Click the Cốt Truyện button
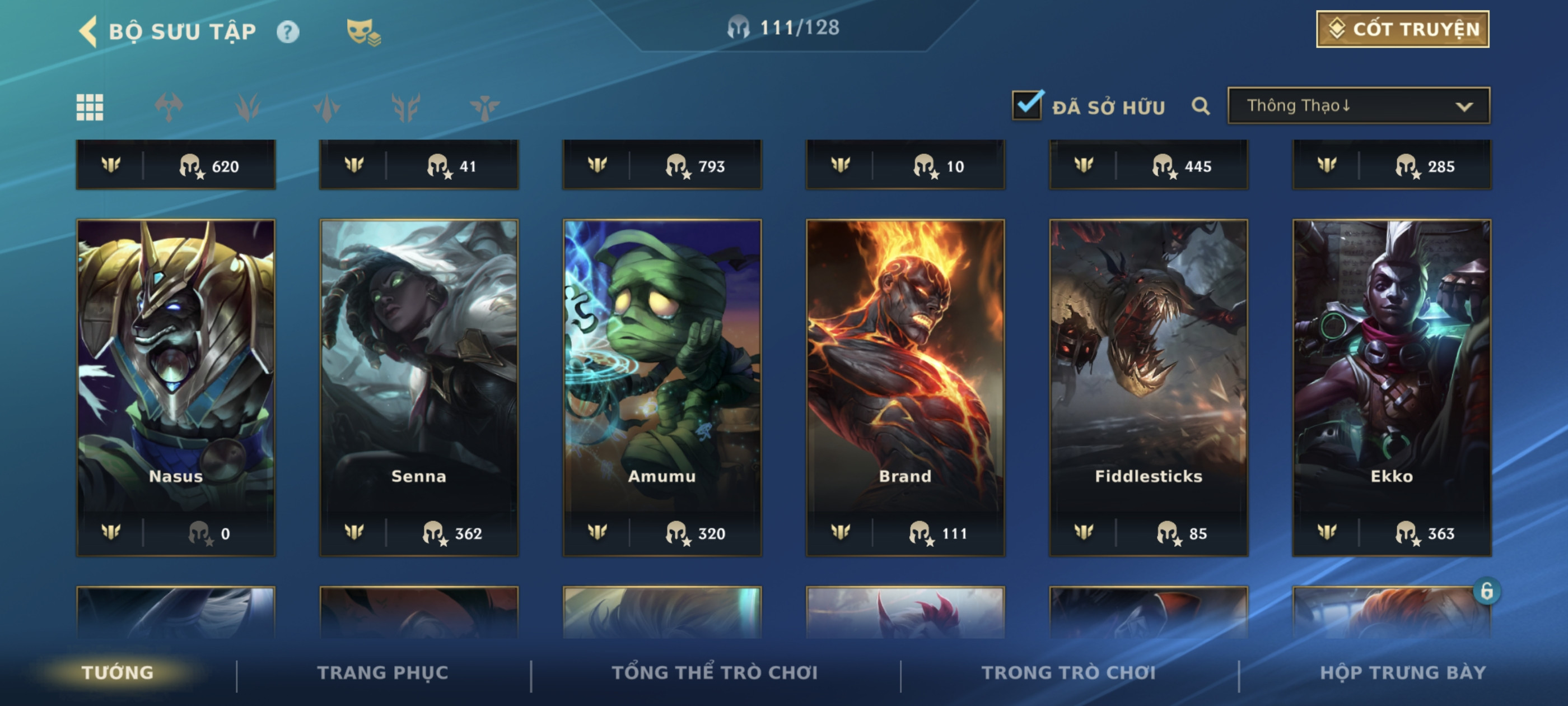 click(1402, 29)
